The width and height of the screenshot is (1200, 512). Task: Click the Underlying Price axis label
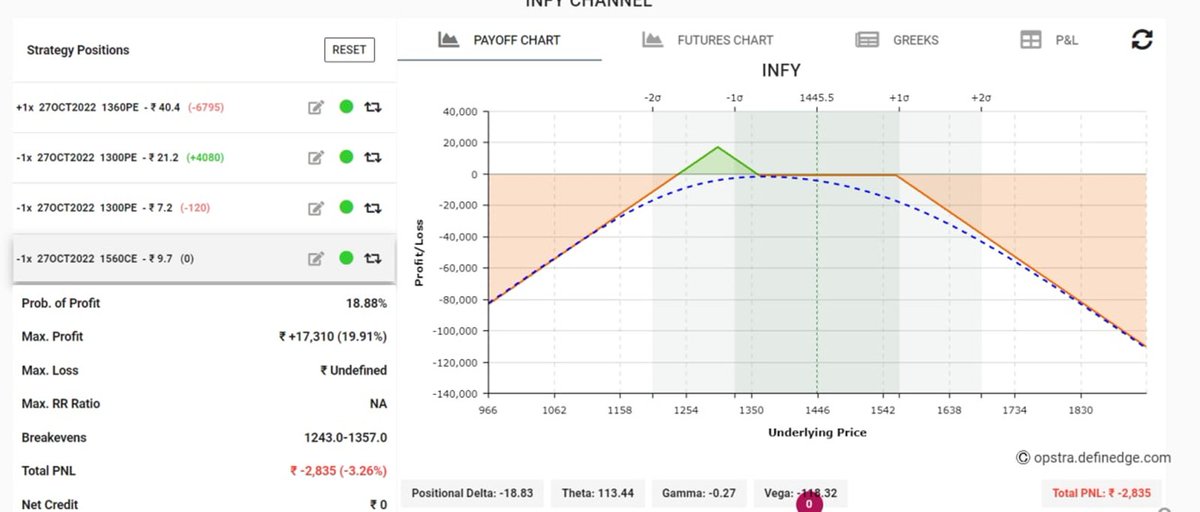[817, 433]
